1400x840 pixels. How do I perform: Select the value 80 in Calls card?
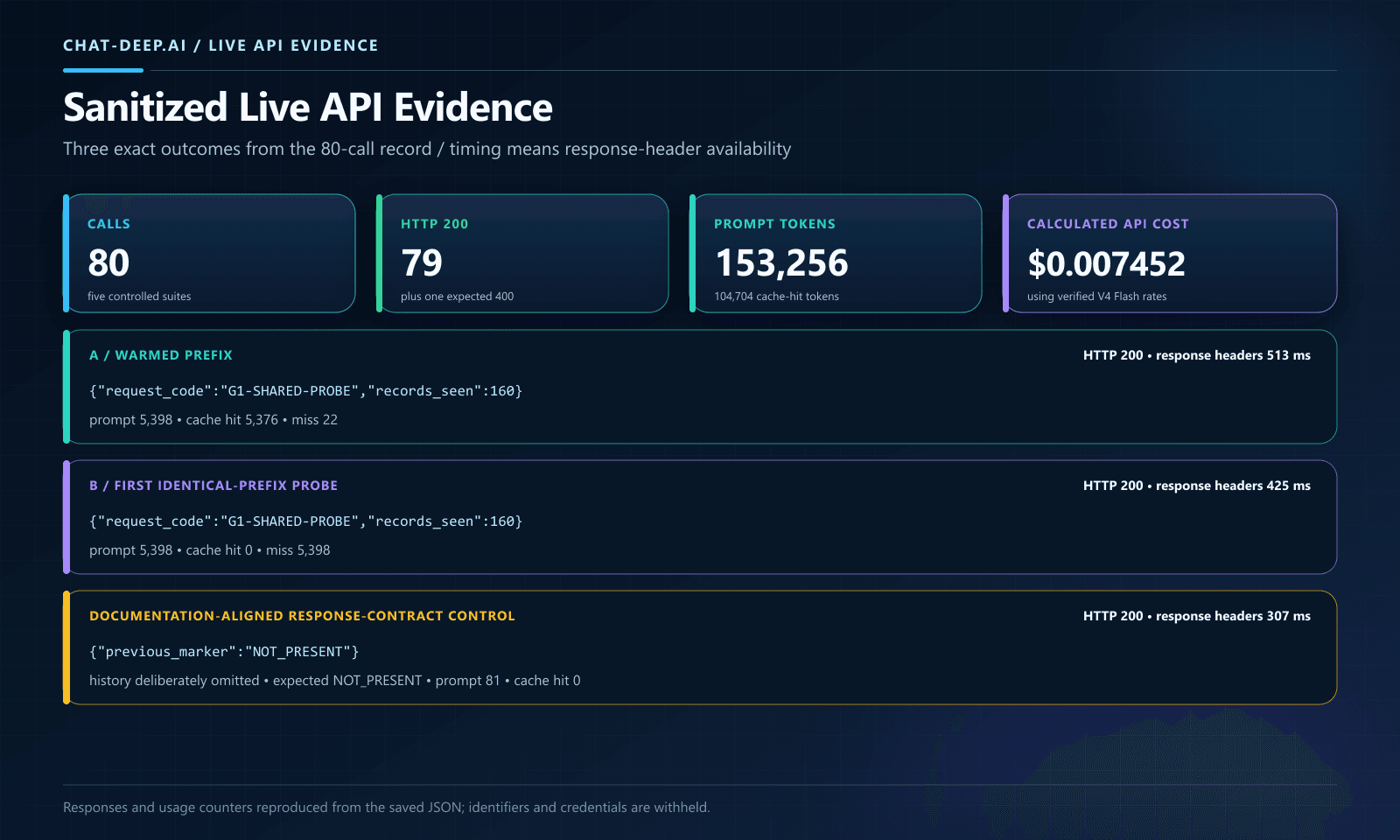[x=108, y=262]
